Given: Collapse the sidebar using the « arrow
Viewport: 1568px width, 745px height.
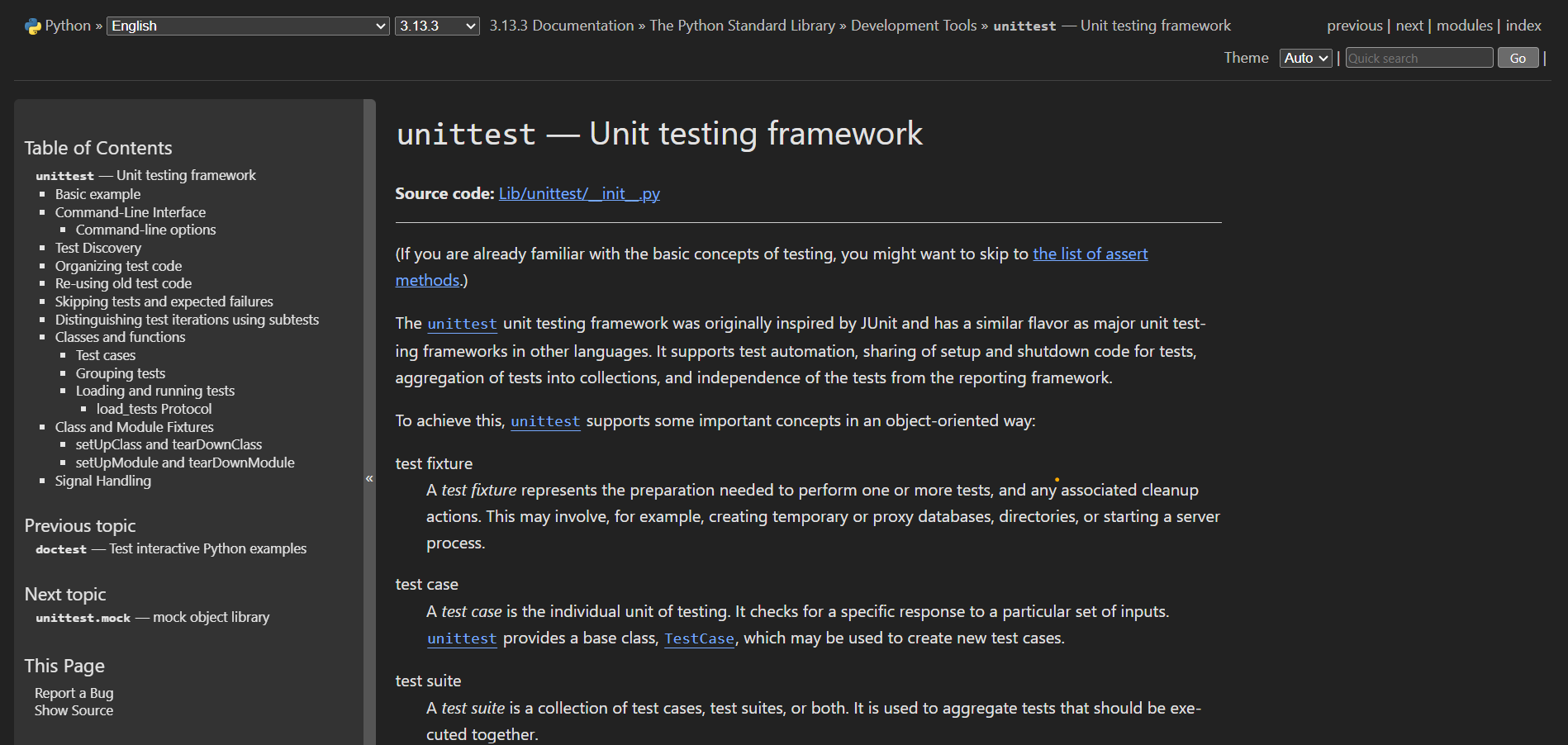Looking at the screenshot, I should 369,477.
